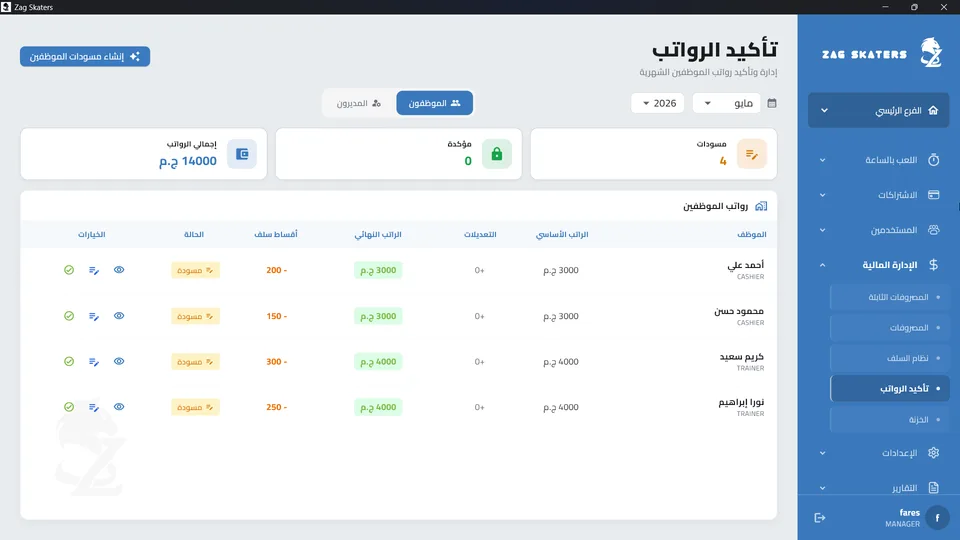
Task: Click the Zag Skaters logo in sidebar
Action: (x=931, y=53)
